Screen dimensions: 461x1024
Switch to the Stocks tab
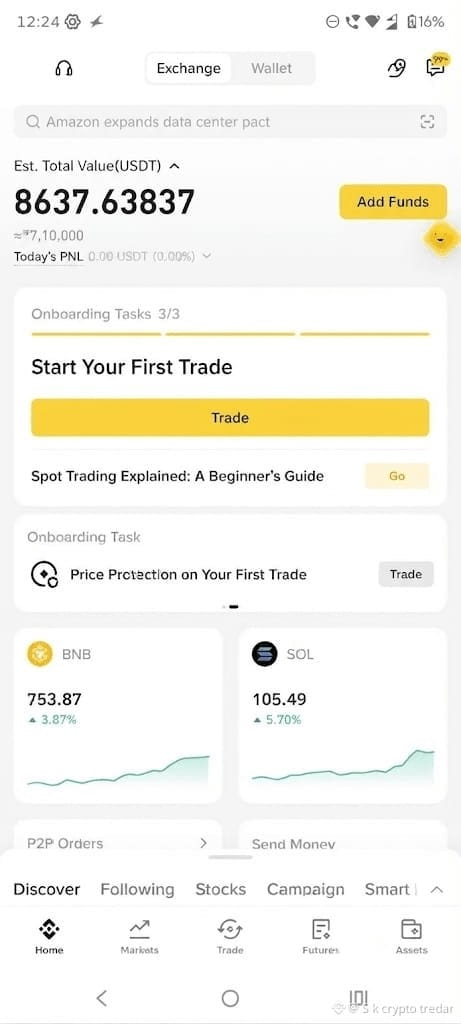221,889
